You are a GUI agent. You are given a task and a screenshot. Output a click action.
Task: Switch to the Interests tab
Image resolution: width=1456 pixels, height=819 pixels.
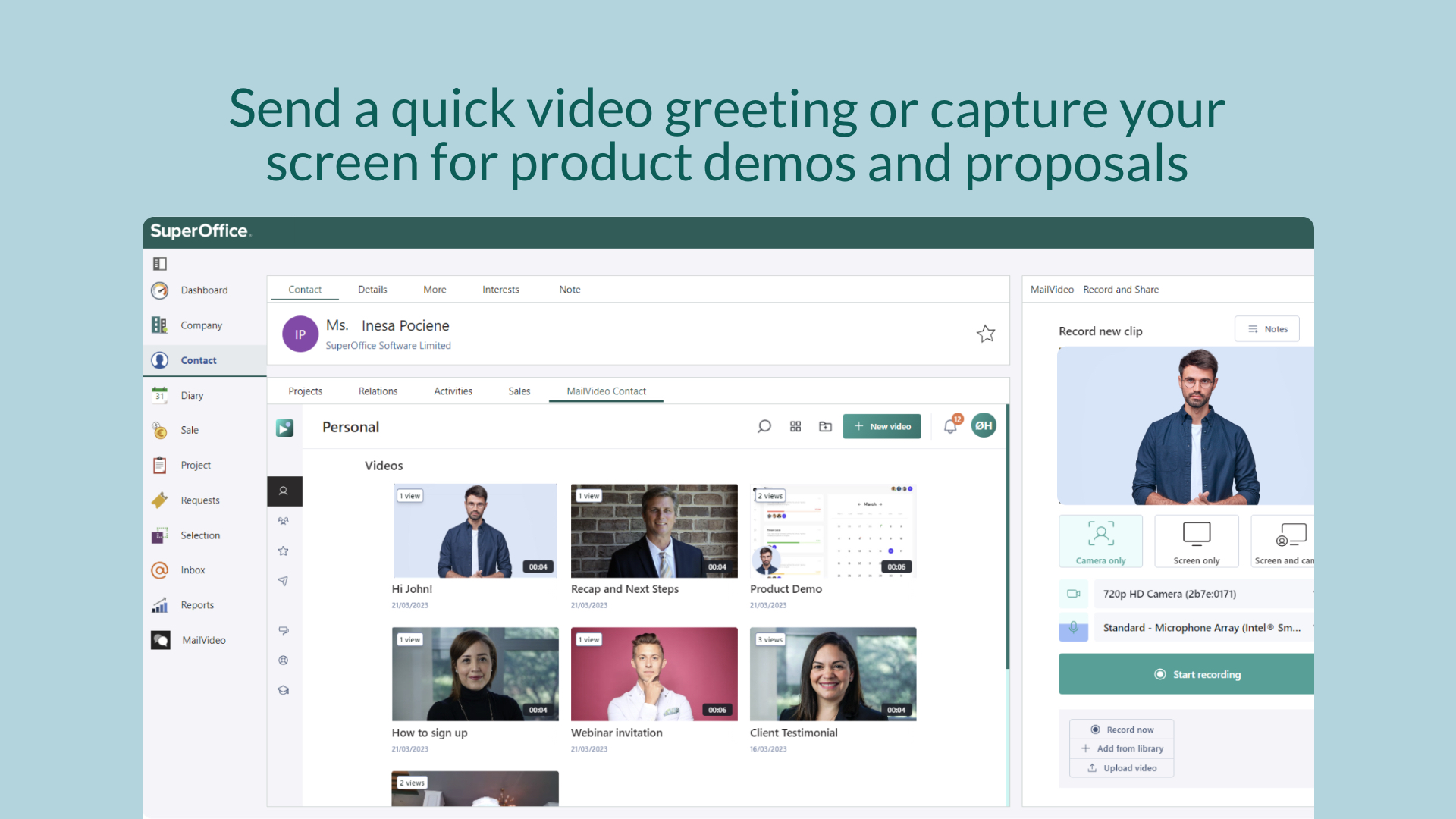pos(500,290)
